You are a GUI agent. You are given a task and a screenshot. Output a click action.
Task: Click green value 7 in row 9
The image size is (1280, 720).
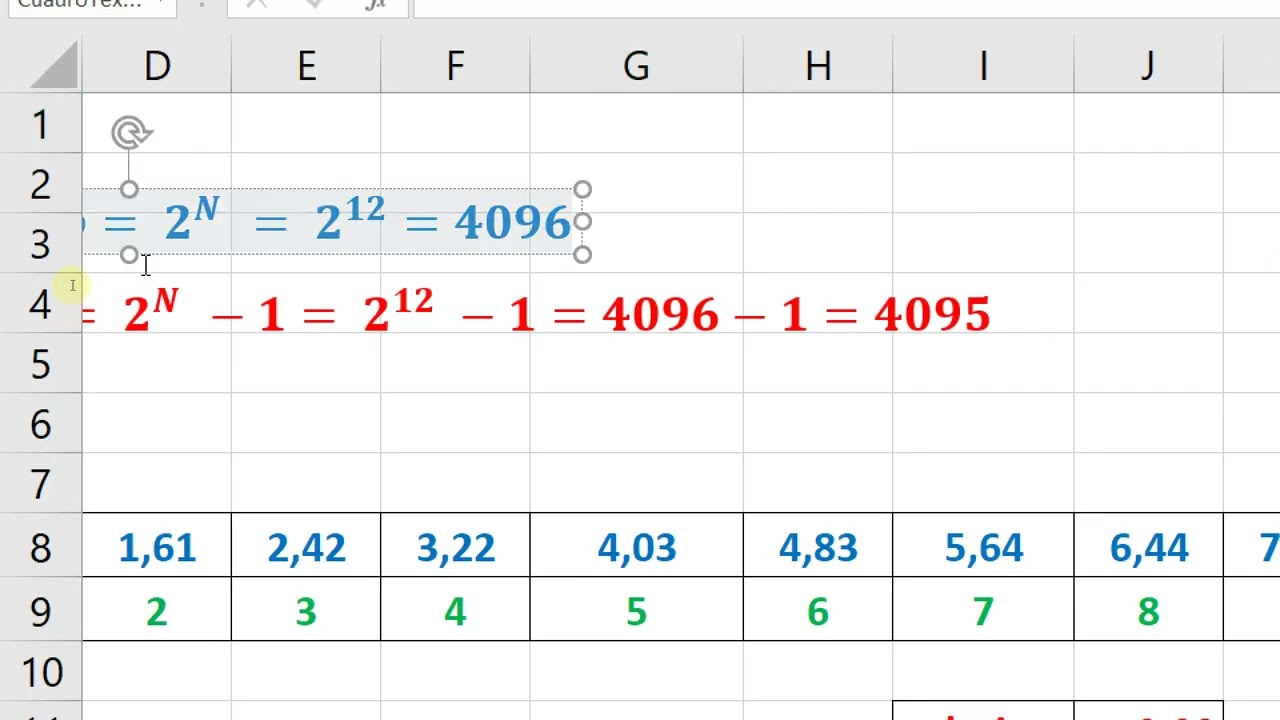pyautogui.click(x=983, y=611)
